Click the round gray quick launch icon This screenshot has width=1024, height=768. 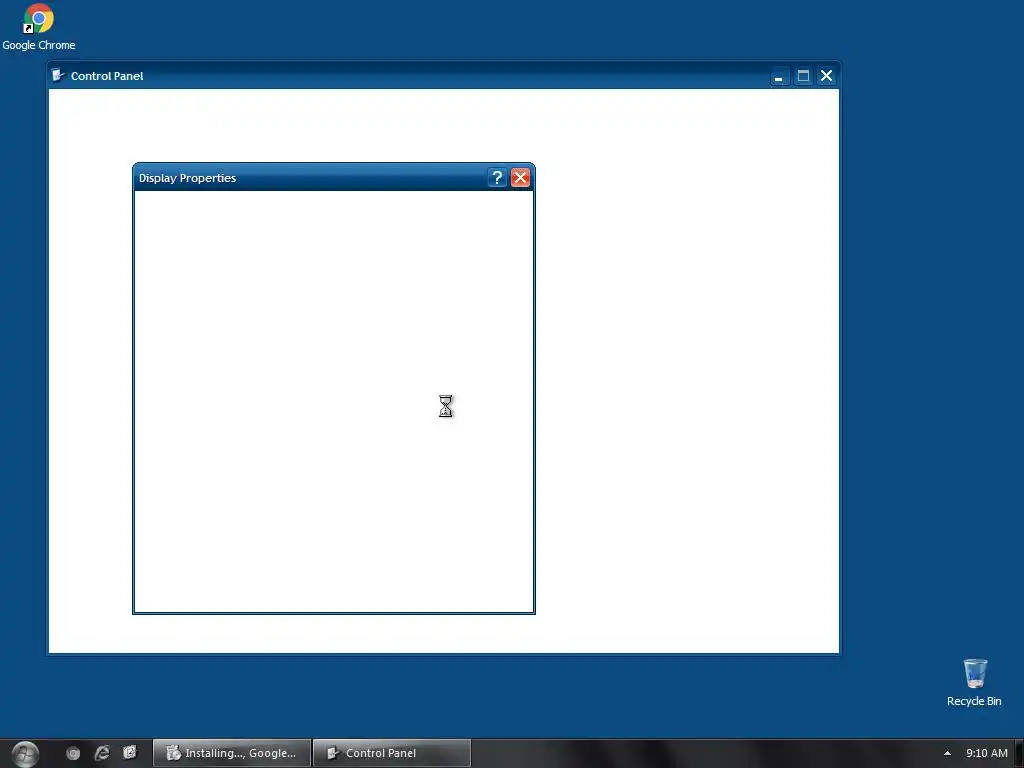(73, 753)
